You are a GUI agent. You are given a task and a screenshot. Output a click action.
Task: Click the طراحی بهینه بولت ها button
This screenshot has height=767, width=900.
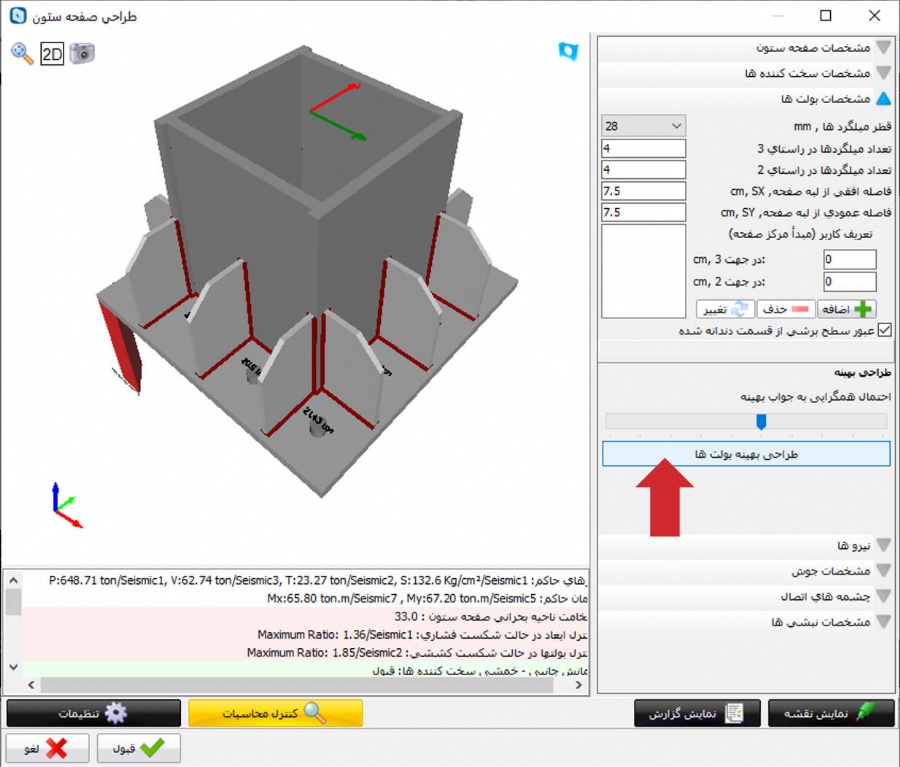746,454
